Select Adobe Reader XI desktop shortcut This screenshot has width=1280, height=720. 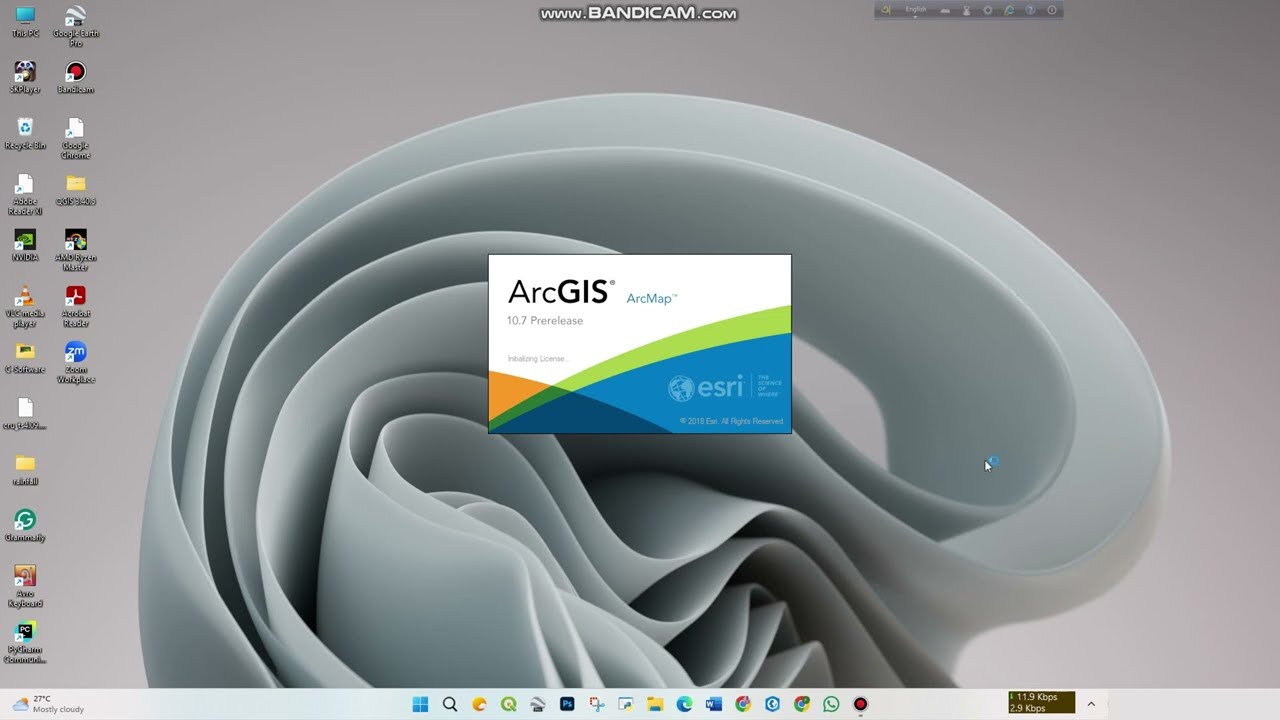(x=25, y=193)
